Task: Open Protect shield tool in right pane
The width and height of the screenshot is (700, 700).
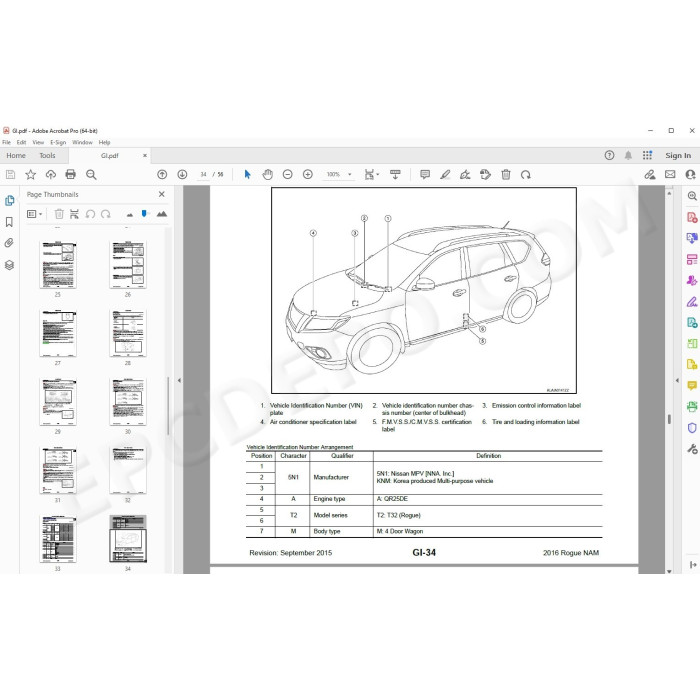Action: (692, 428)
